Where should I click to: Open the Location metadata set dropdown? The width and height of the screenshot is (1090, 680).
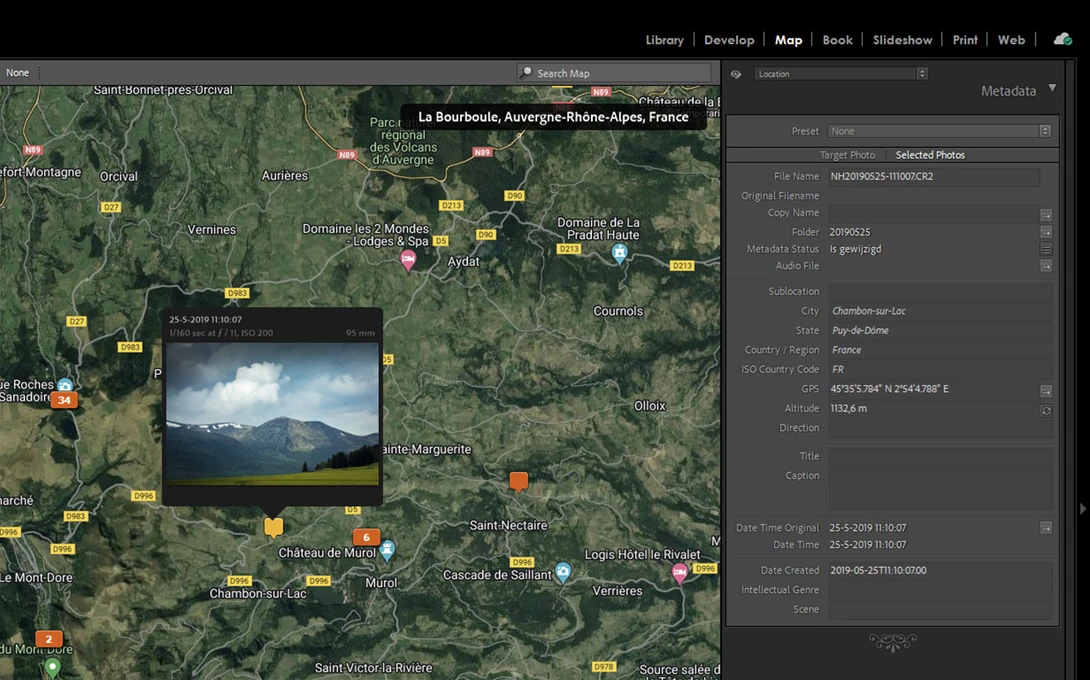coord(841,74)
